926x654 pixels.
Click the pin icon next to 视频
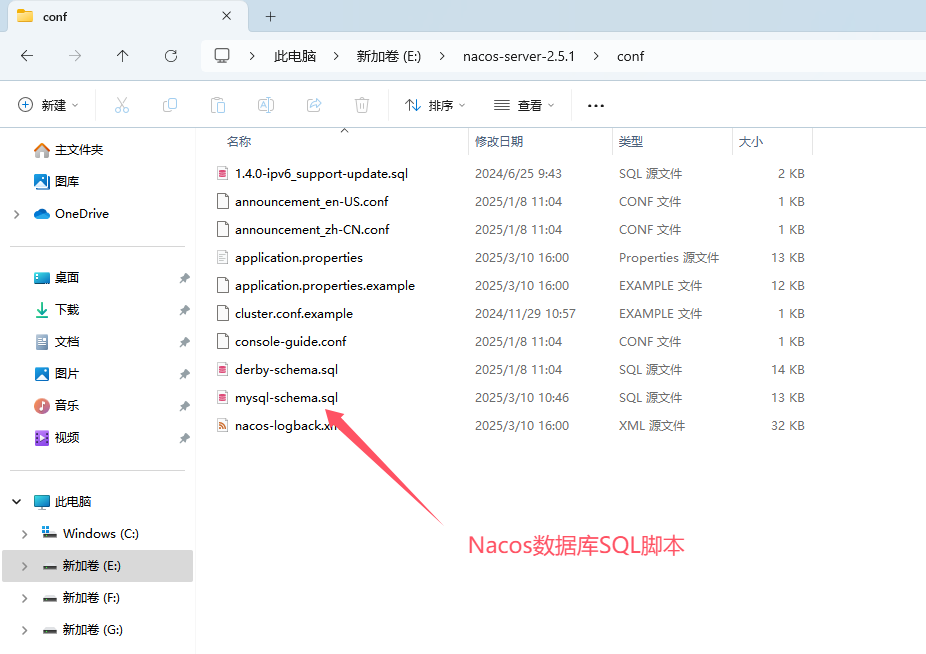tap(185, 438)
